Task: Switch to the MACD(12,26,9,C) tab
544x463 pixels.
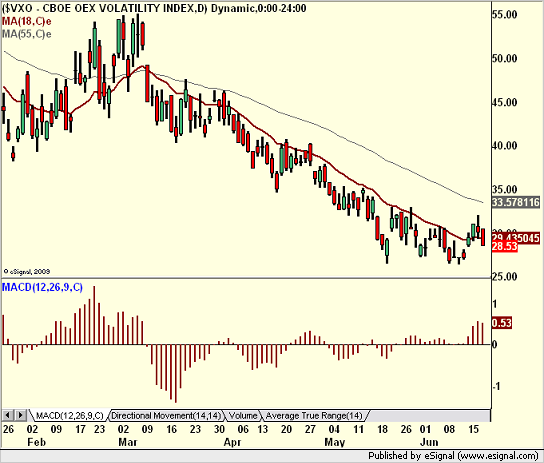Action: [x=69, y=415]
